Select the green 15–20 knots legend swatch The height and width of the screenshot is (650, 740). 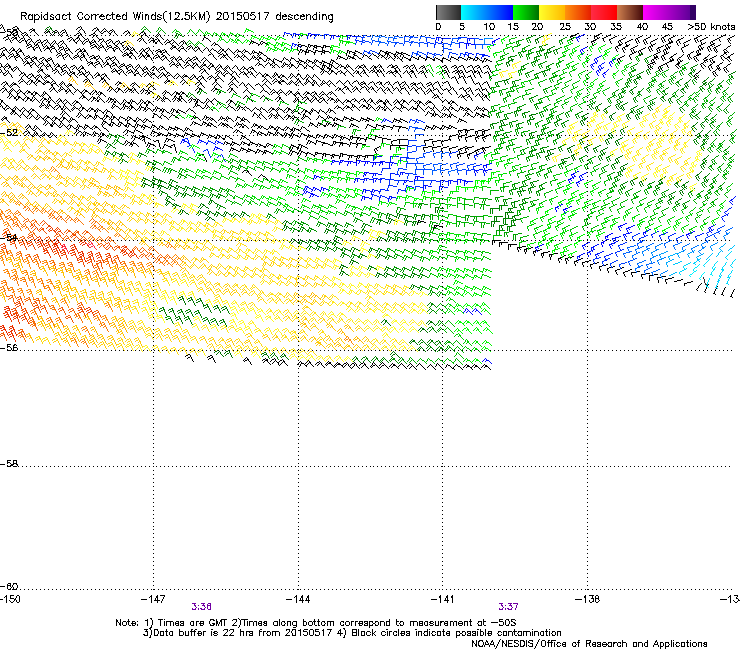coord(526,12)
